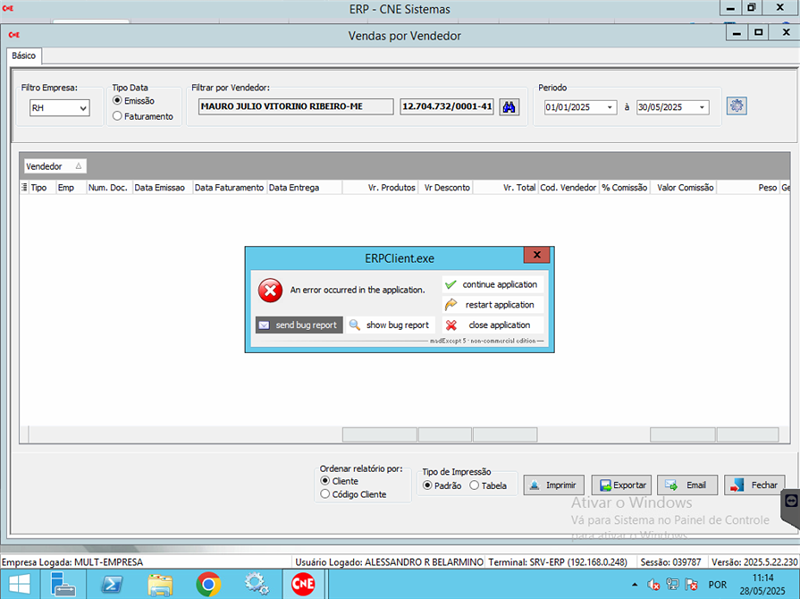Open PowerShell from the taskbar

point(115,584)
